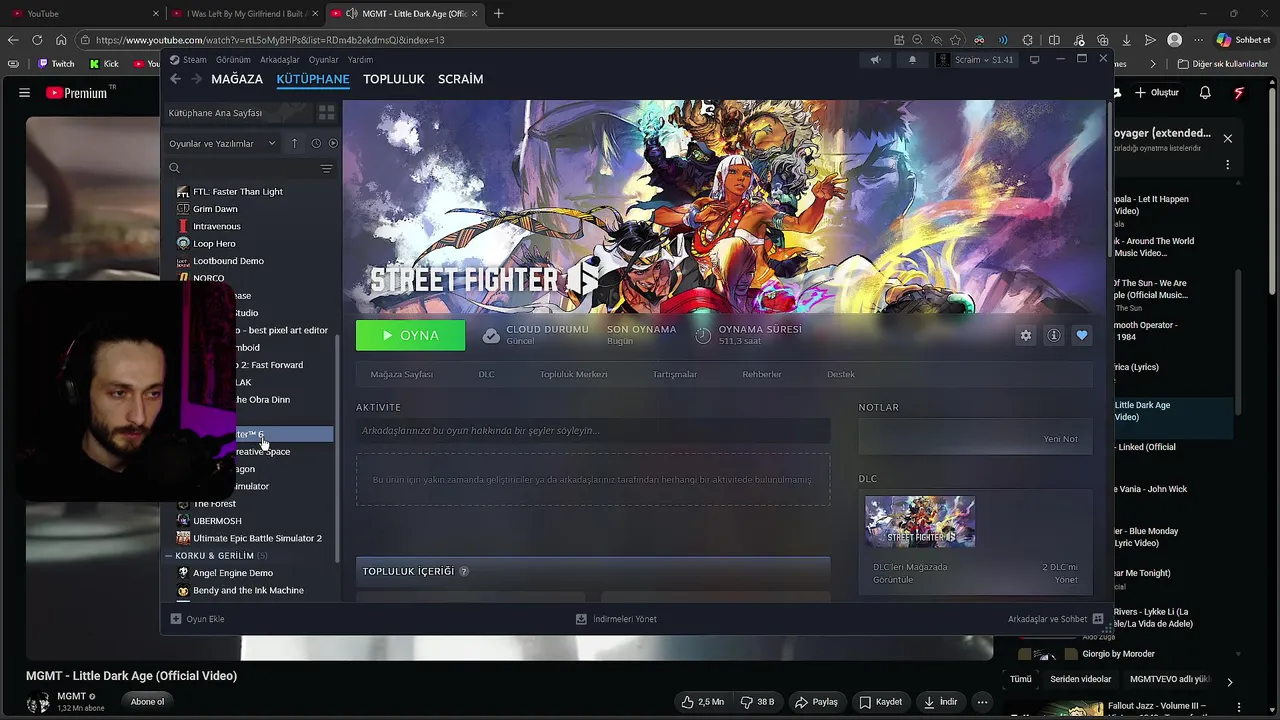Select Grim Dawn in the library list
This screenshot has width=1280, height=720.
(x=215, y=209)
